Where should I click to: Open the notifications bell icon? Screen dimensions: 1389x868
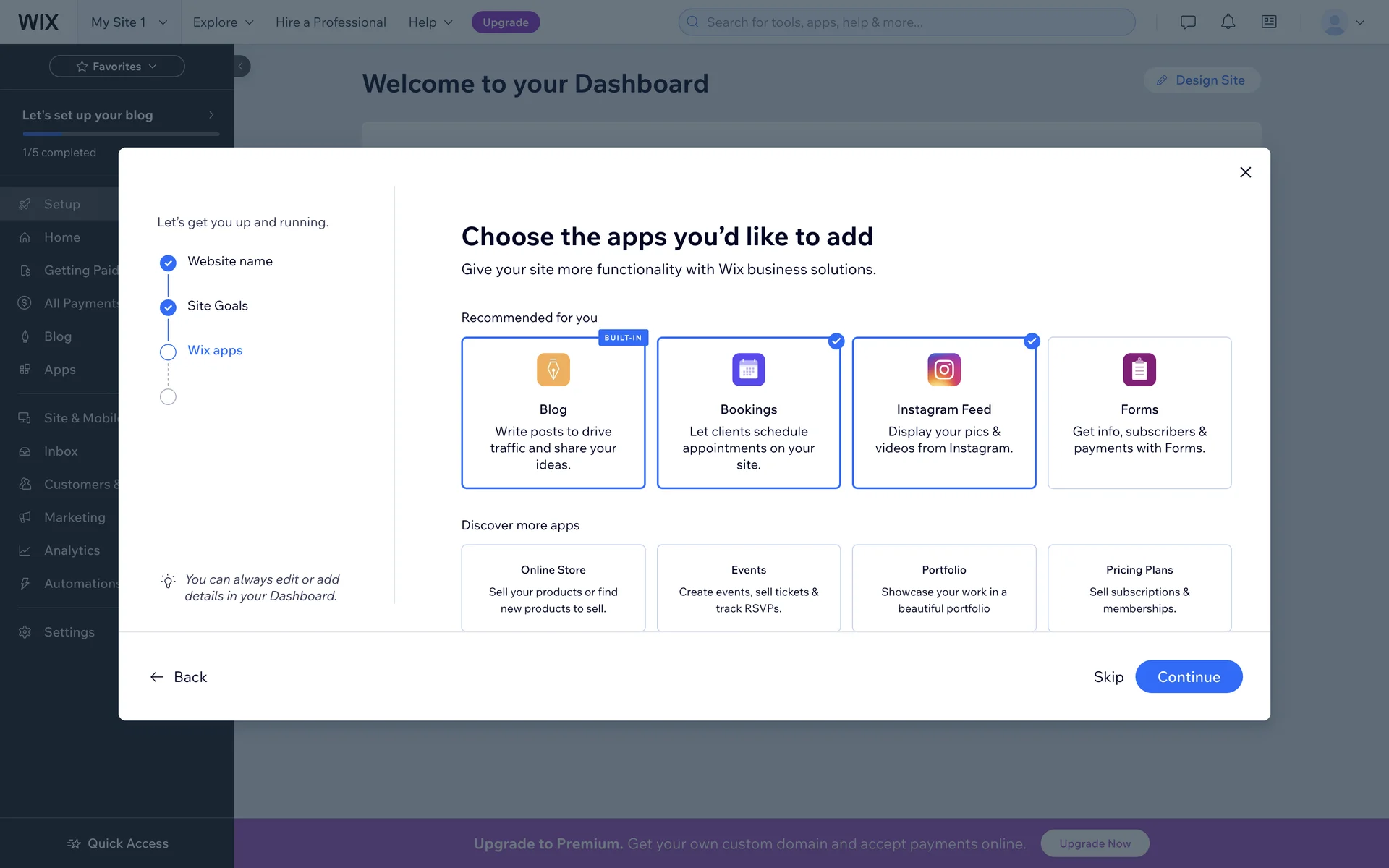coord(1228,22)
